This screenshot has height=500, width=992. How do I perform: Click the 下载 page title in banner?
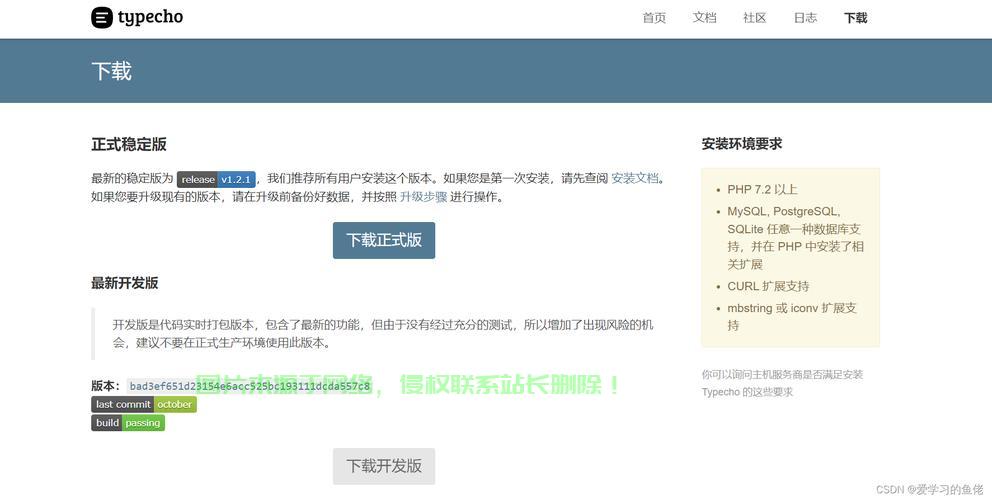[x=111, y=71]
